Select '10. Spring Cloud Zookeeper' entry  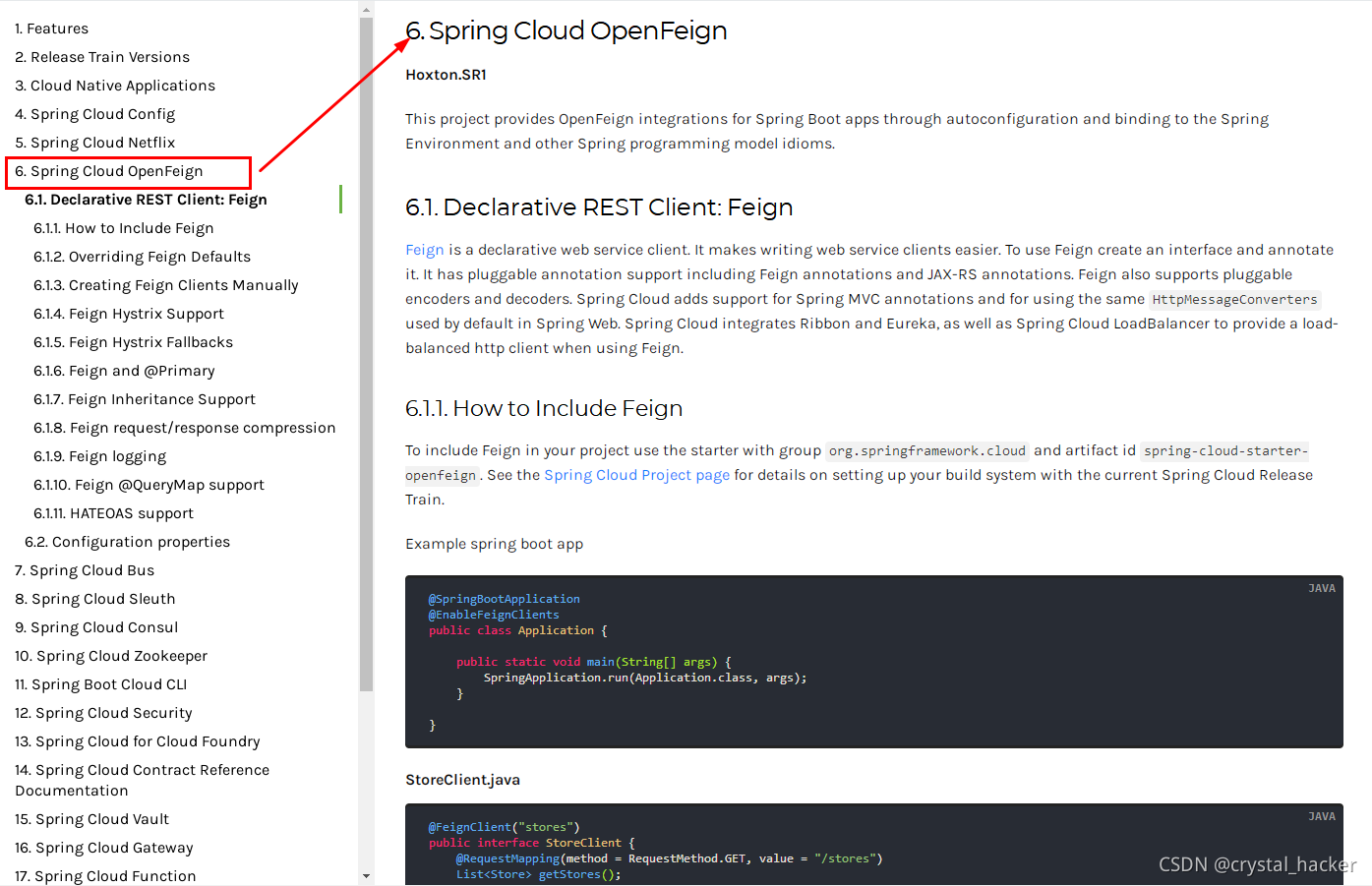111,656
